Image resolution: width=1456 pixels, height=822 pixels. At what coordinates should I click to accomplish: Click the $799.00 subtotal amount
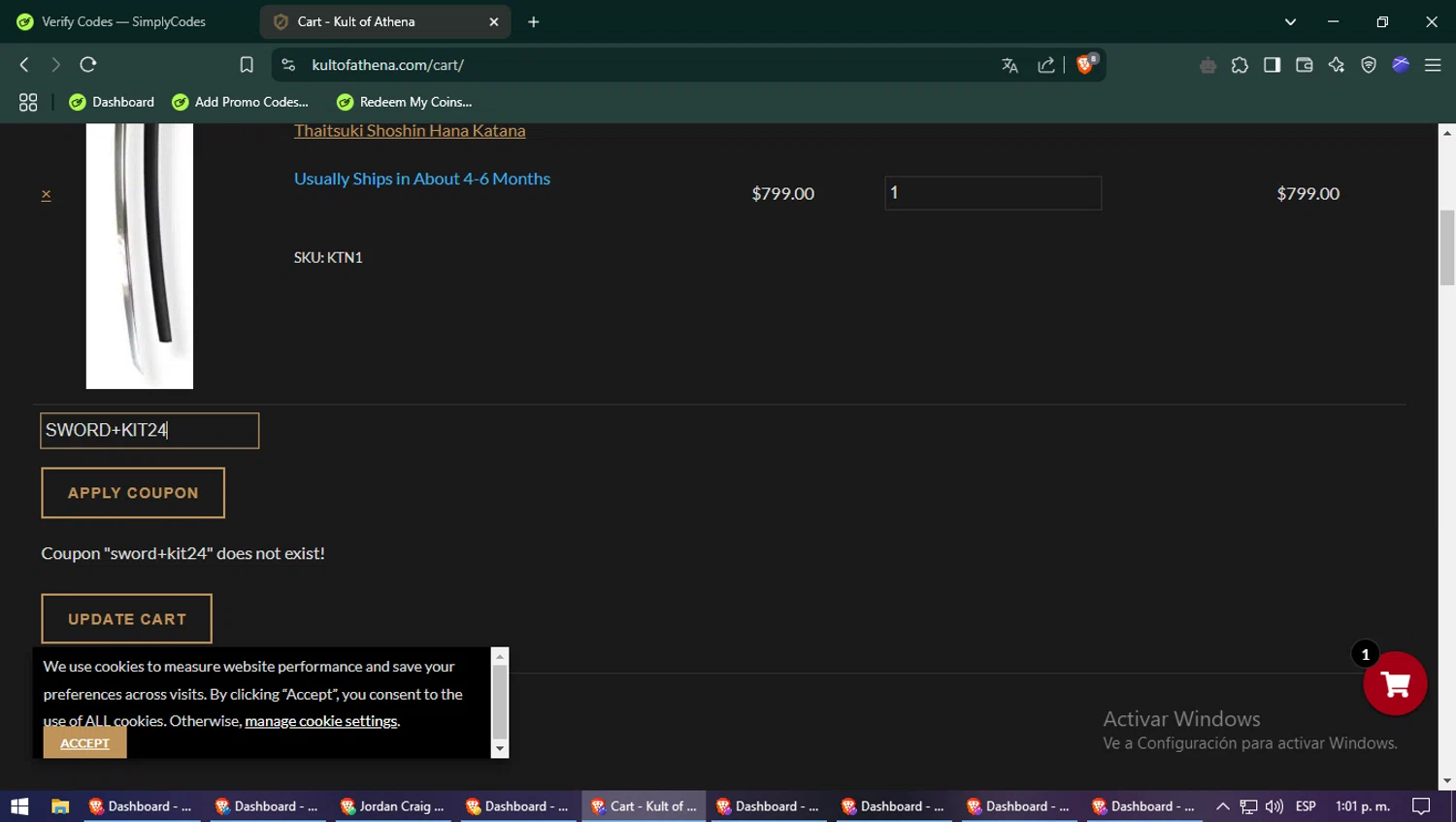[1307, 194]
